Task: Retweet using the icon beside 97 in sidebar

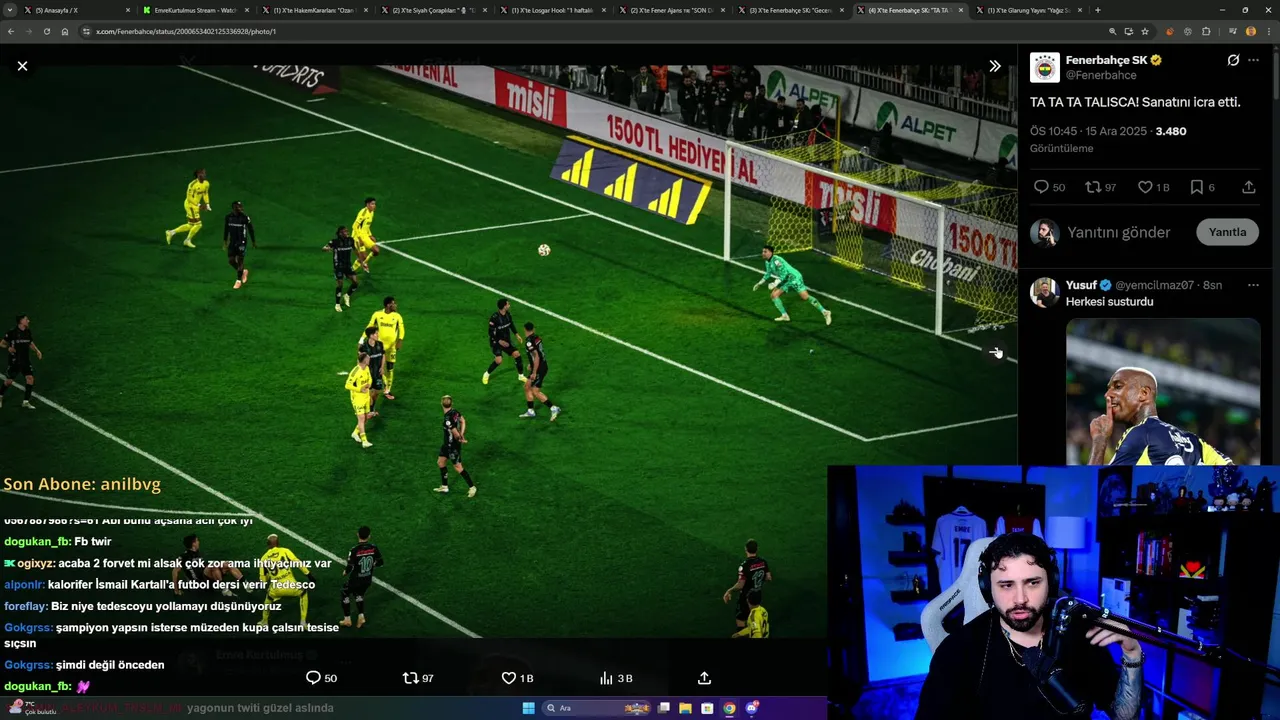Action: [1093, 187]
